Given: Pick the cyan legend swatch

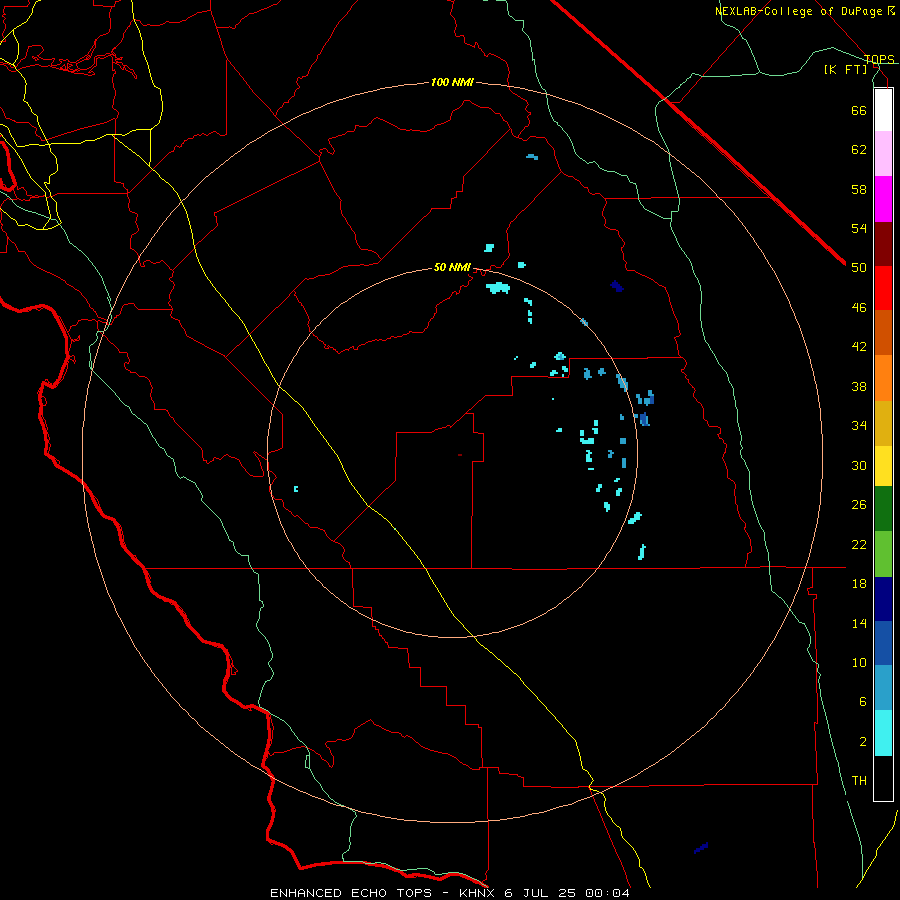Looking at the screenshot, I should coord(883,733).
